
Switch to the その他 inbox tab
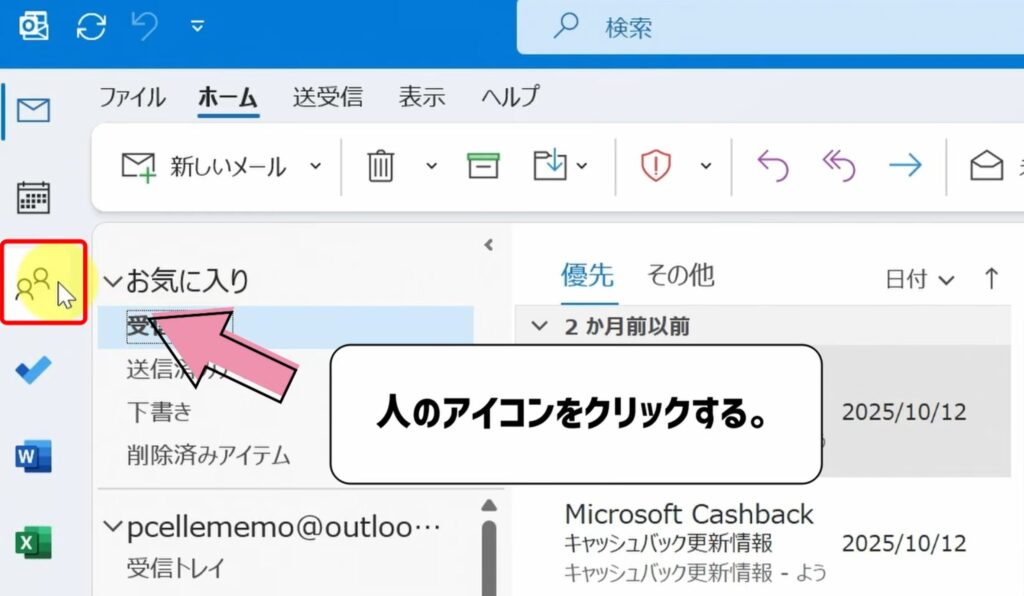point(680,275)
